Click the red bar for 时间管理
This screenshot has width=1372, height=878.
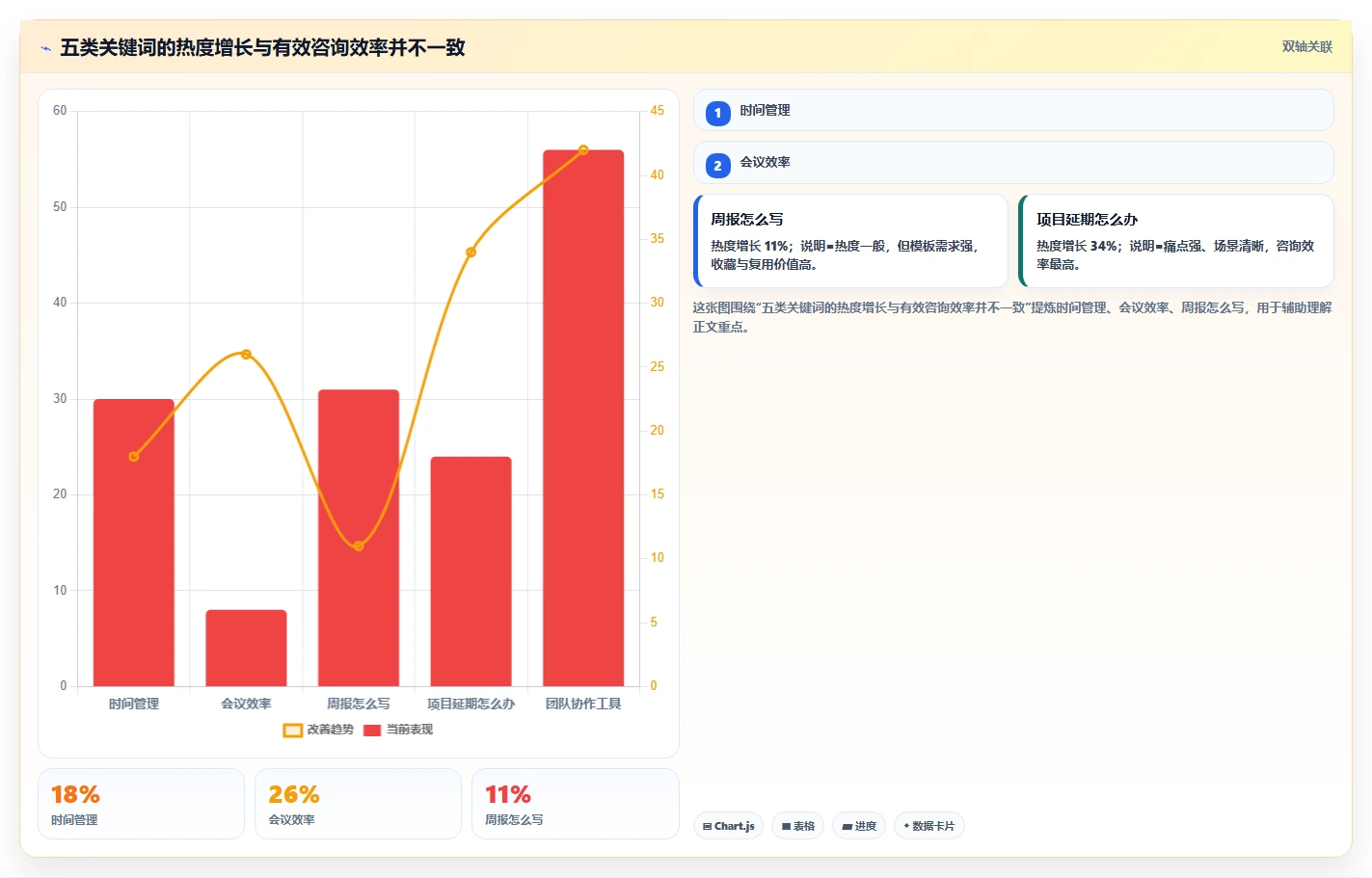click(134, 543)
